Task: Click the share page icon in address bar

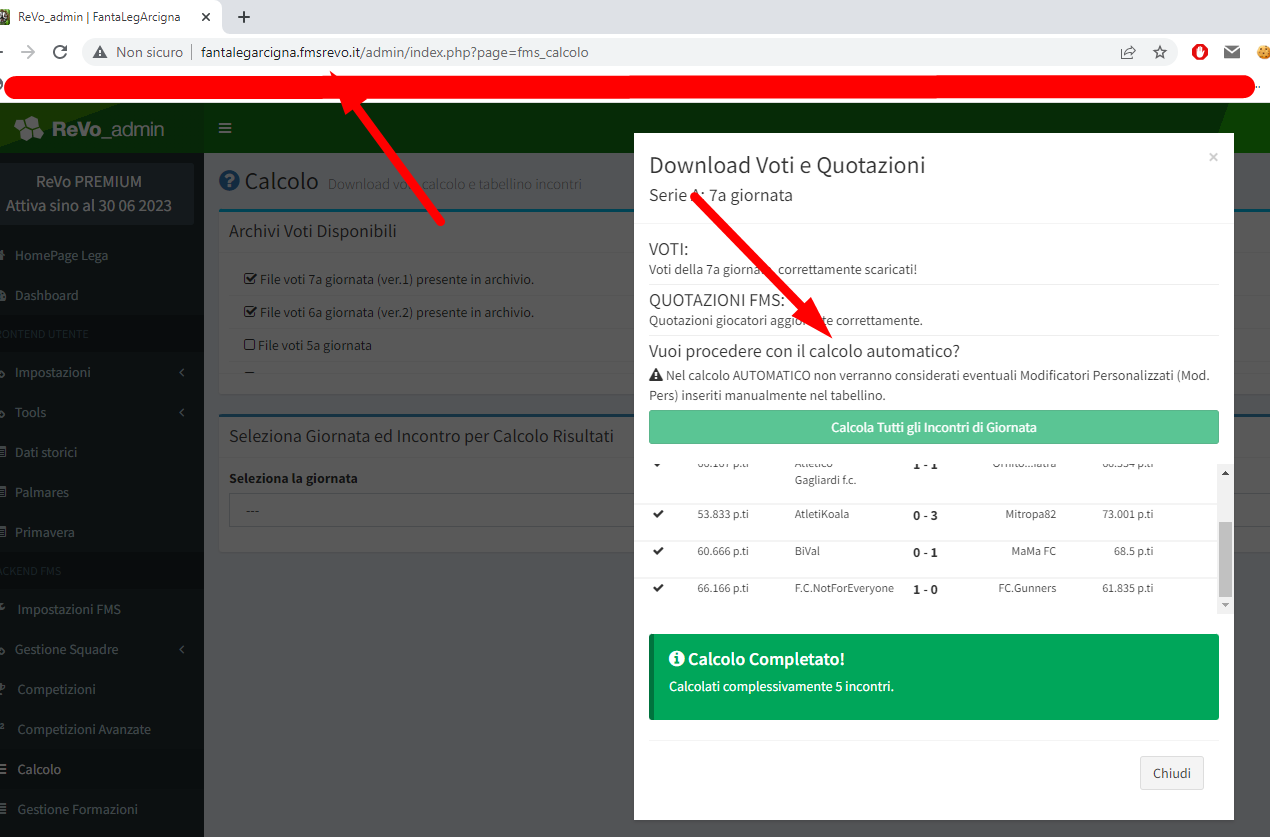Action: [1127, 52]
